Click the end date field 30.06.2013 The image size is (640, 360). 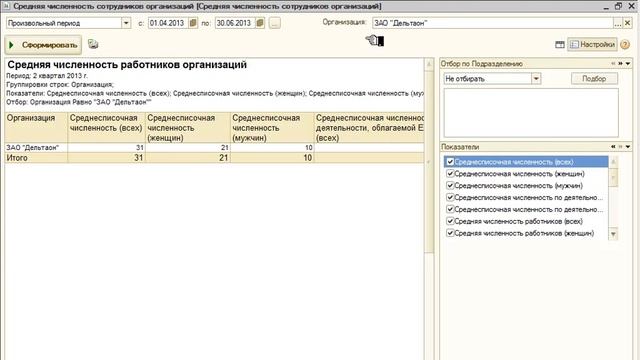(235, 23)
